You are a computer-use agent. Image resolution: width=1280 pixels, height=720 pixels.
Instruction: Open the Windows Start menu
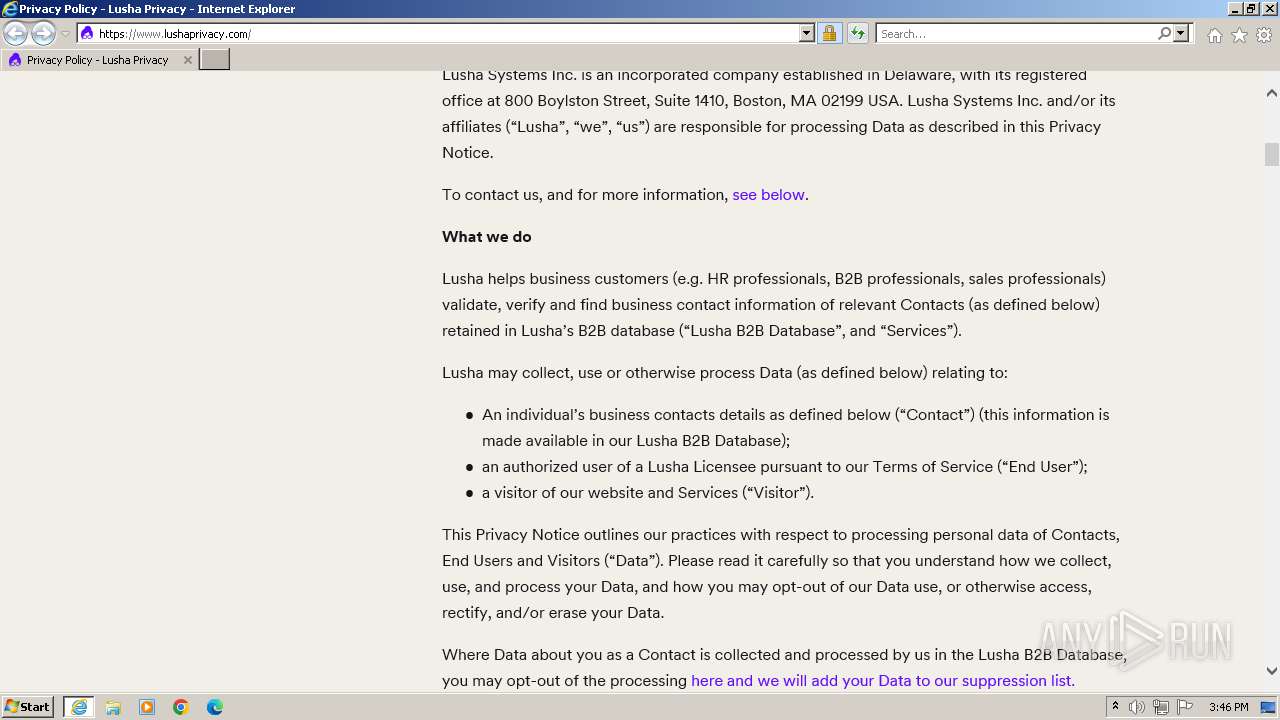click(x=28, y=707)
